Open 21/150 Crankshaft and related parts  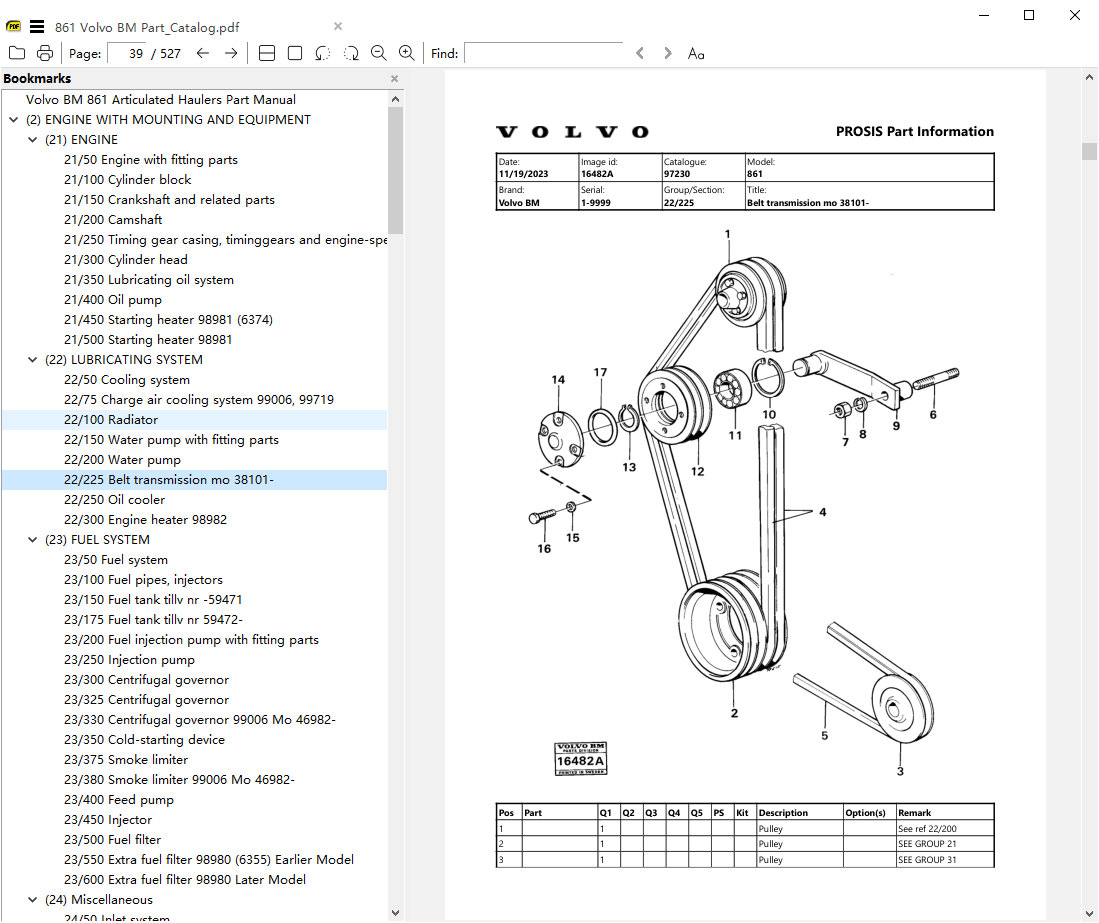pyautogui.click(x=169, y=200)
